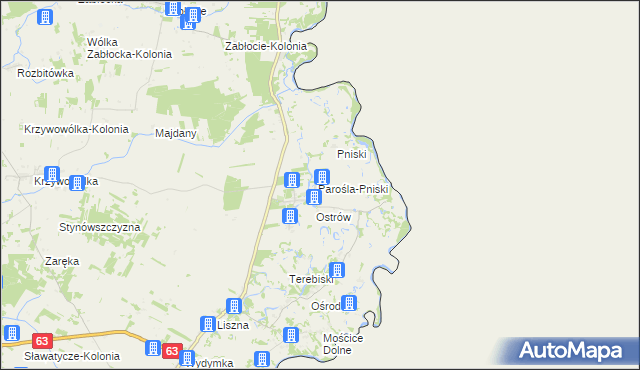This screenshot has width=640, height=370.
Task: Select the building marker left of second 63 sign
Action: [x=153, y=348]
